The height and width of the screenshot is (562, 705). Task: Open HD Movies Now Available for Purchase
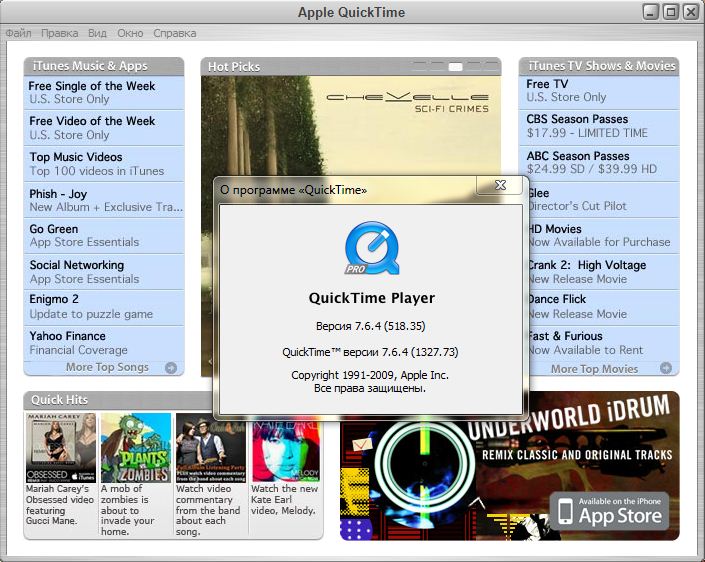tap(604, 236)
